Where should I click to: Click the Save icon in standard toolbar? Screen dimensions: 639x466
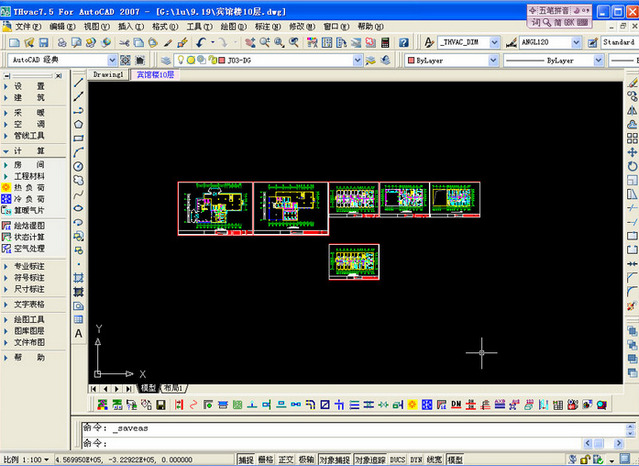[46, 43]
